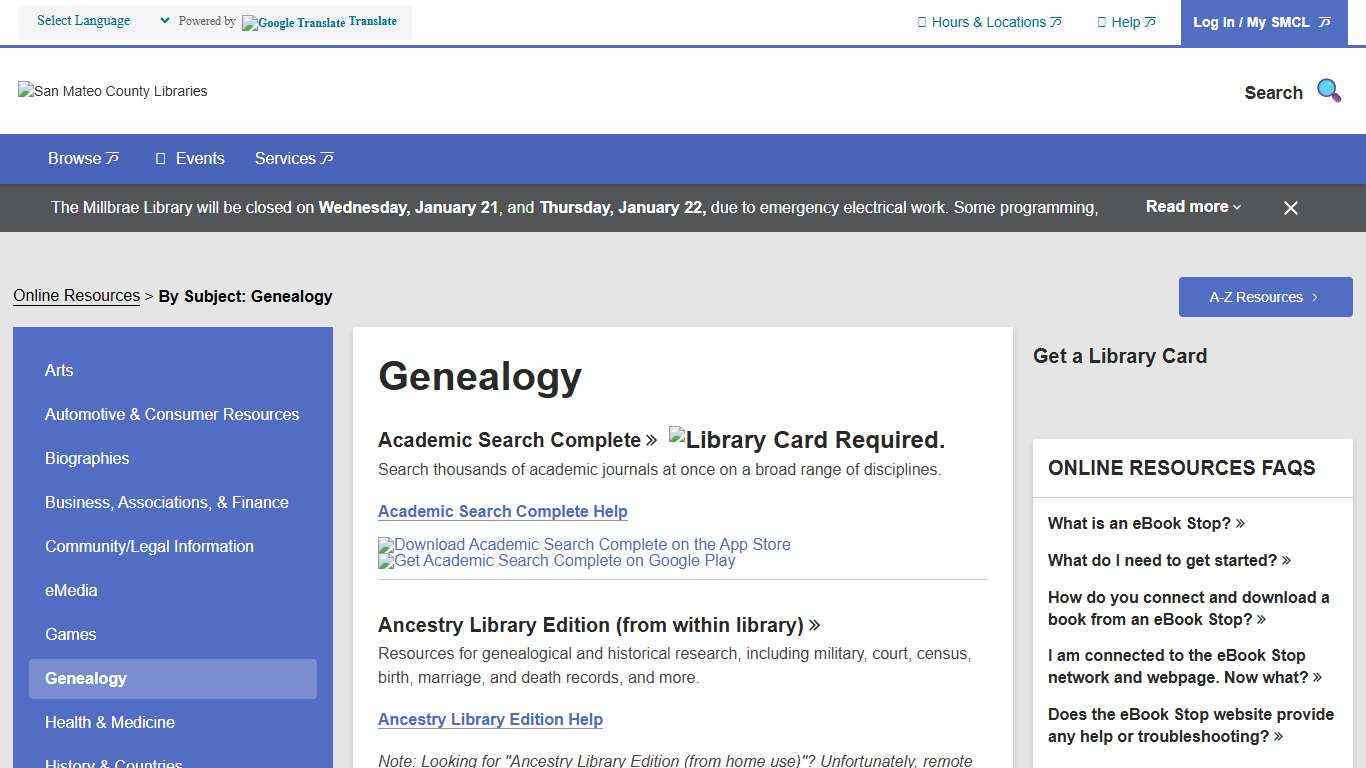1366x768 pixels.
Task: Click the arrow icon on Log In / My SMCL
Action: [1324, 21]
